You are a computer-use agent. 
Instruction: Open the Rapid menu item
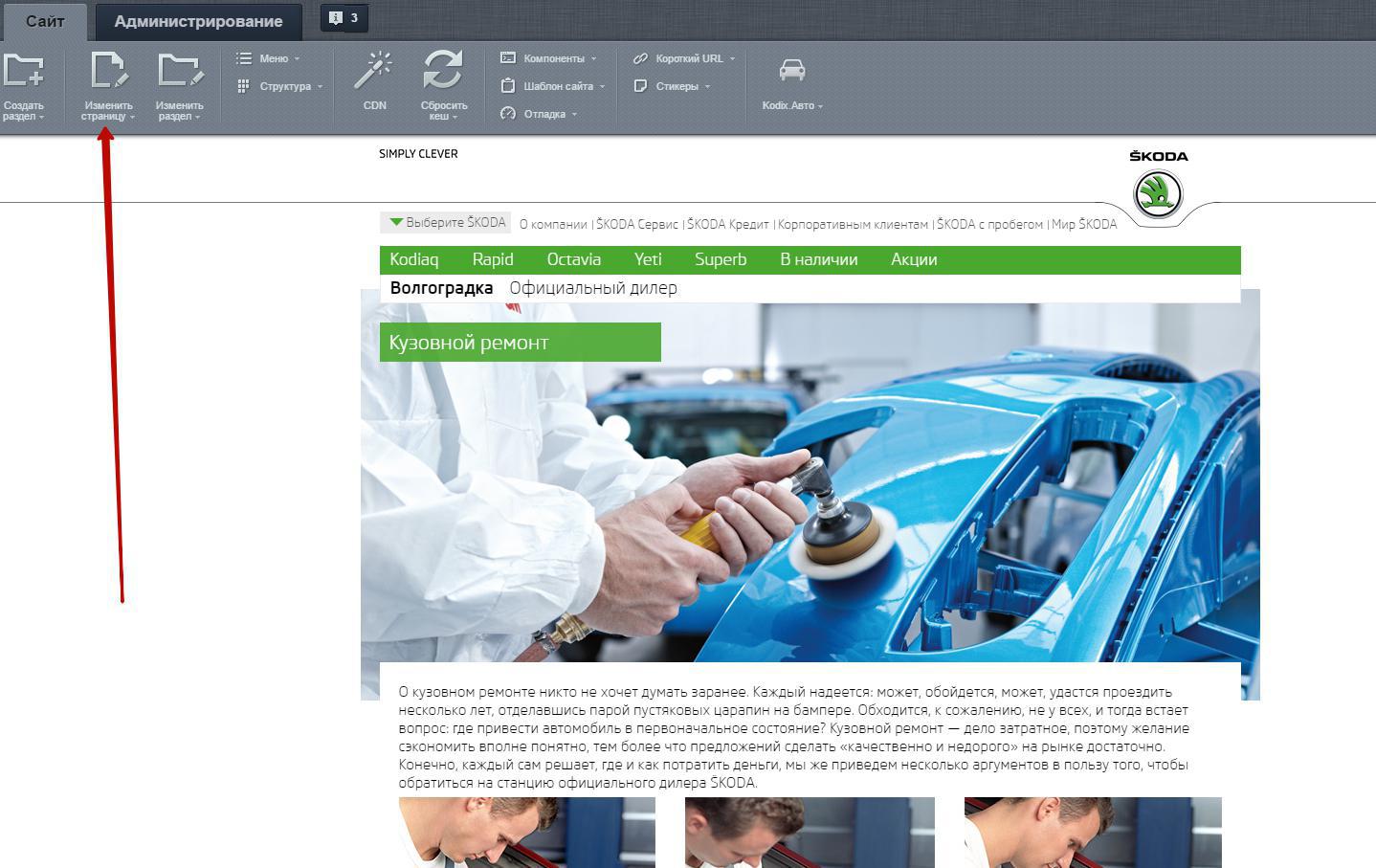(x=493, y=259)
